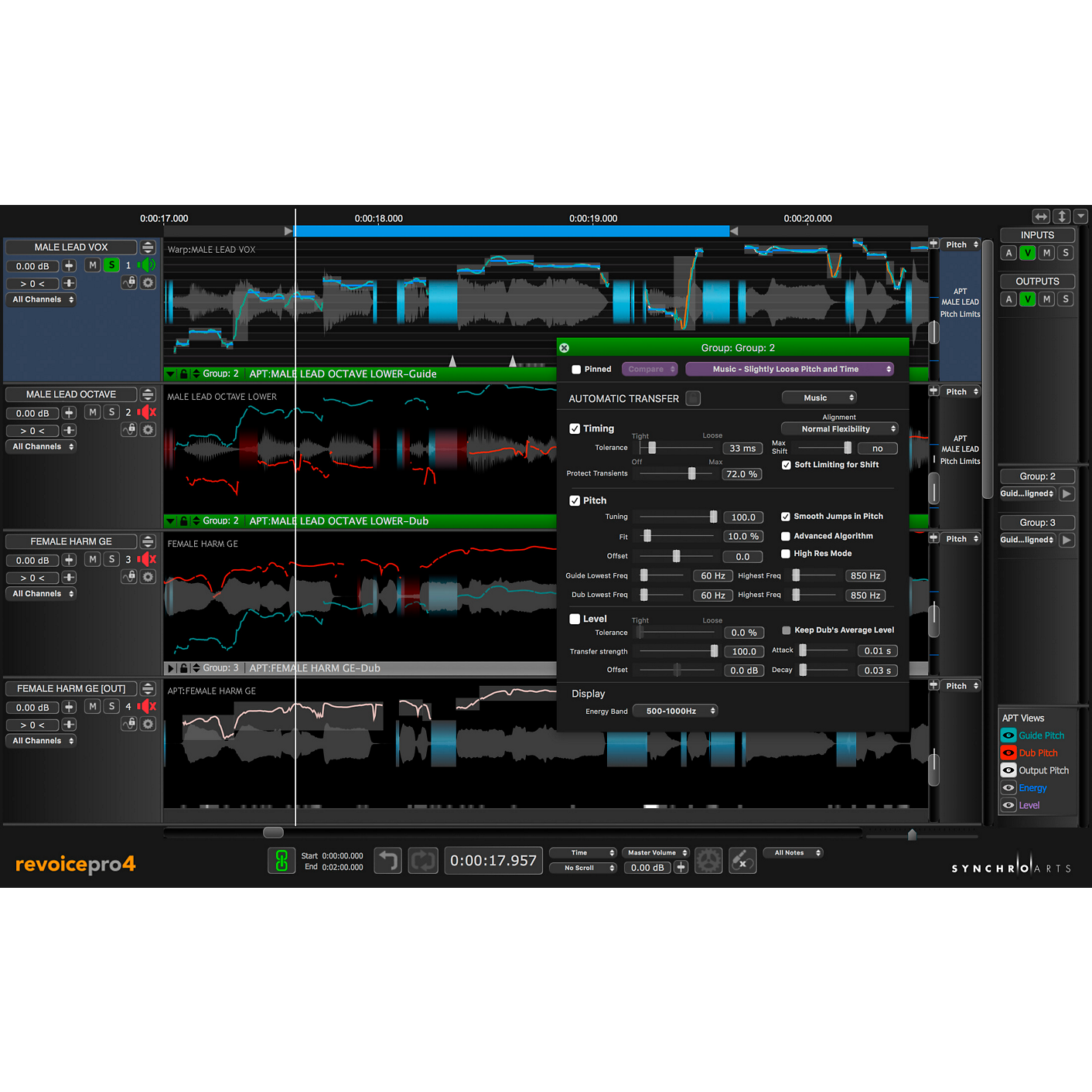Click the green link icon near the Start time

point(282,860)
